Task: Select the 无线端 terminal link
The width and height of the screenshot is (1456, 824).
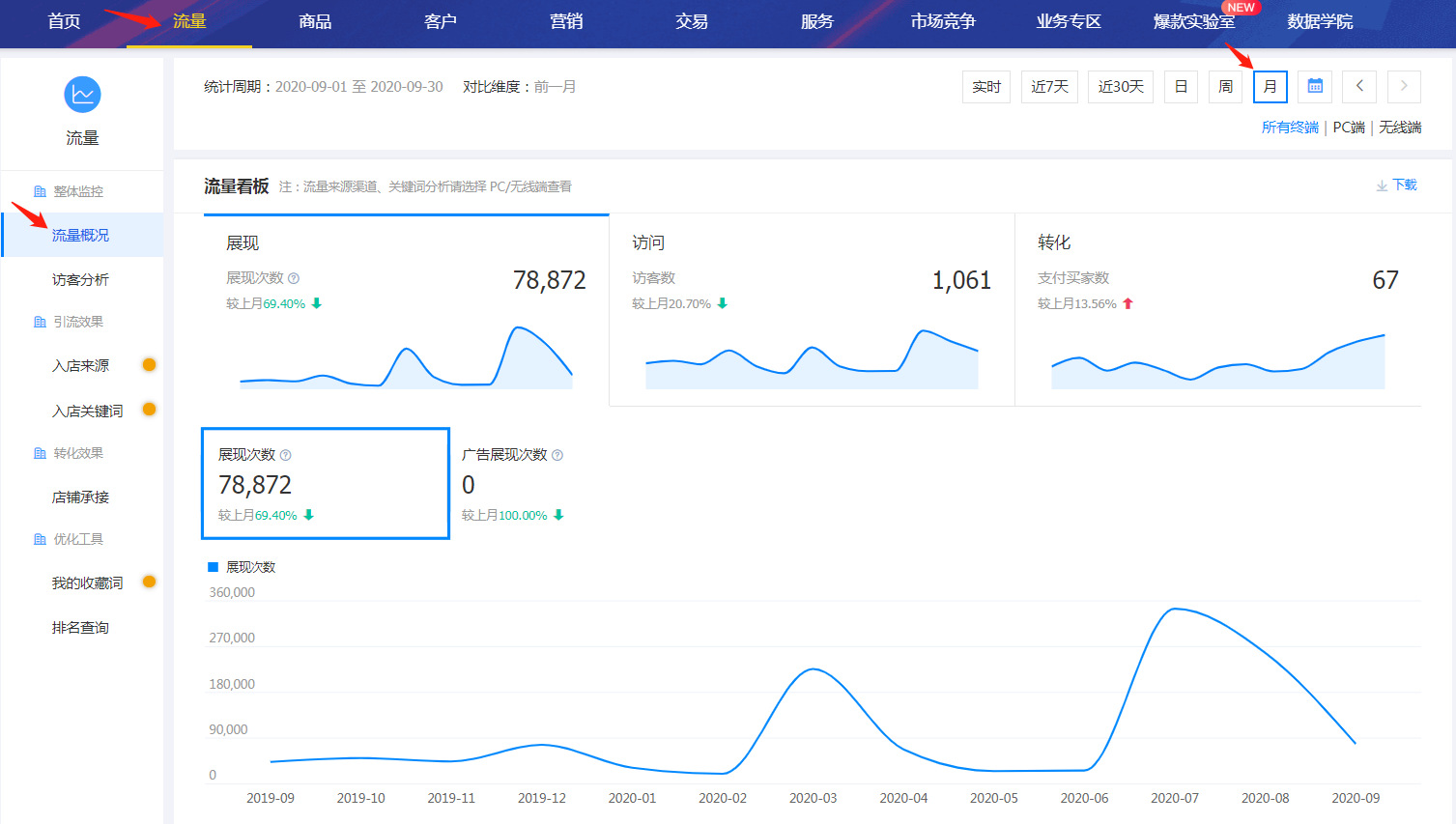Action: point(1399,128)
